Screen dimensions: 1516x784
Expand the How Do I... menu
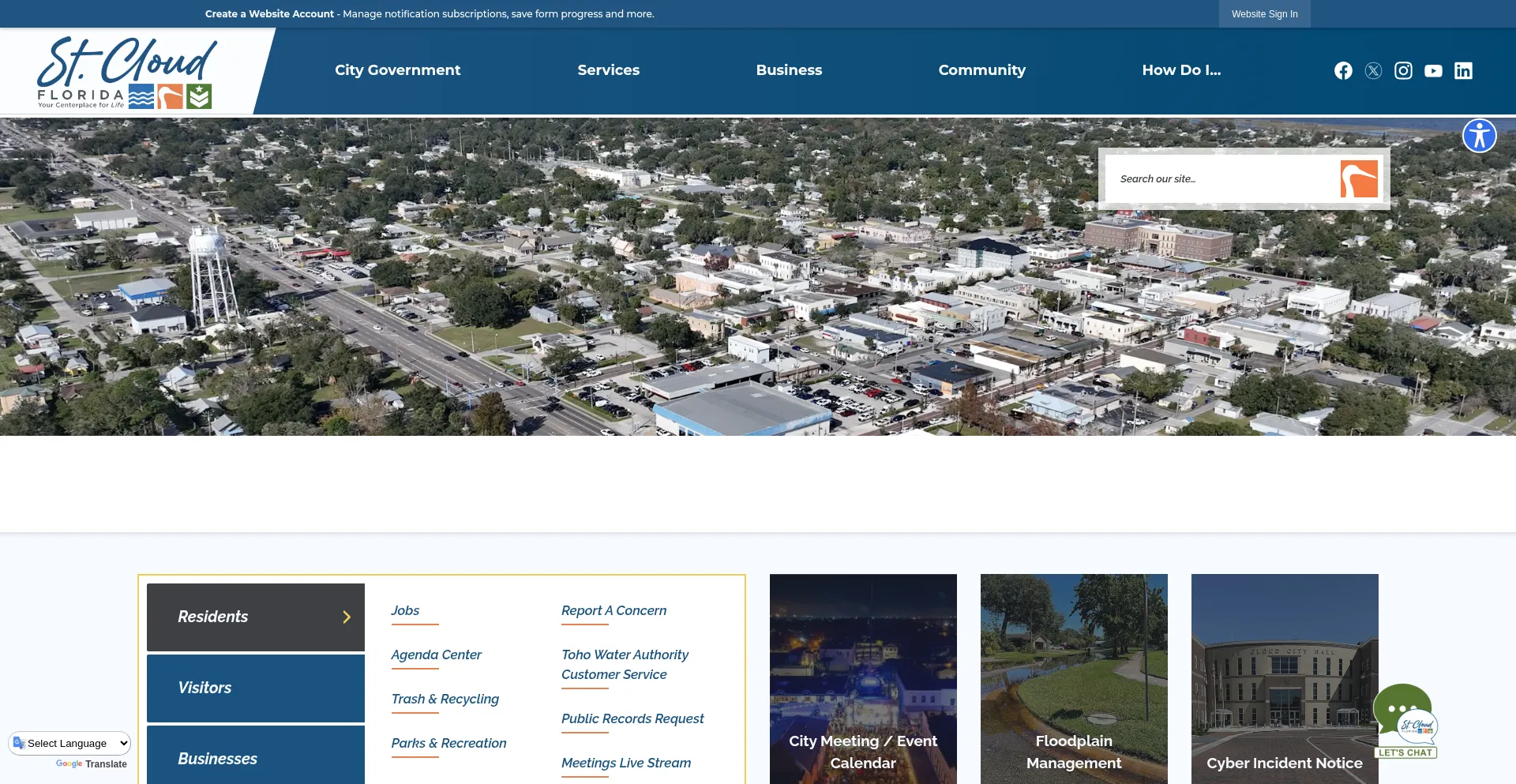coord(1181,70)
